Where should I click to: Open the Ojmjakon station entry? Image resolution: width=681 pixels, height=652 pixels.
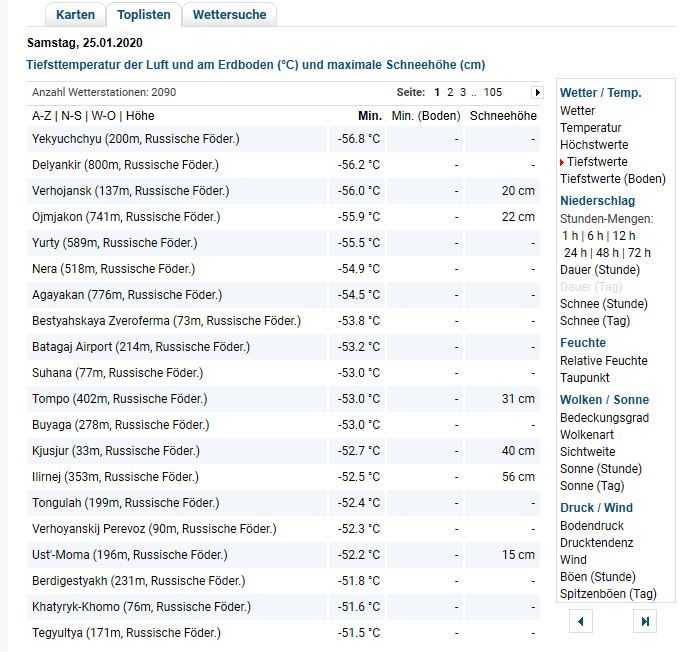coord(126,217)
